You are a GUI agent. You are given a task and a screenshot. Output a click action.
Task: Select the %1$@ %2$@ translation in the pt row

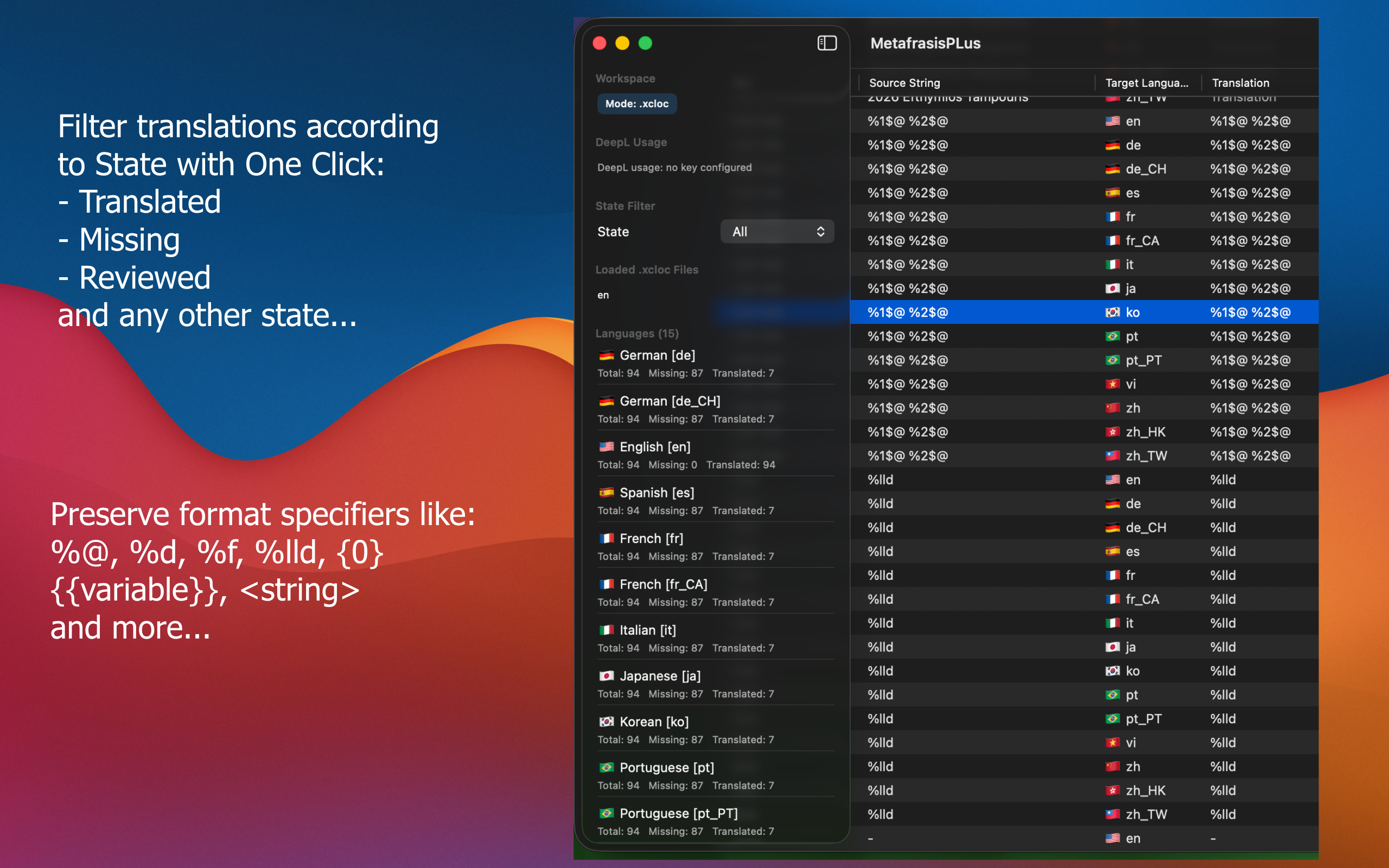(x=1250, y=336)
